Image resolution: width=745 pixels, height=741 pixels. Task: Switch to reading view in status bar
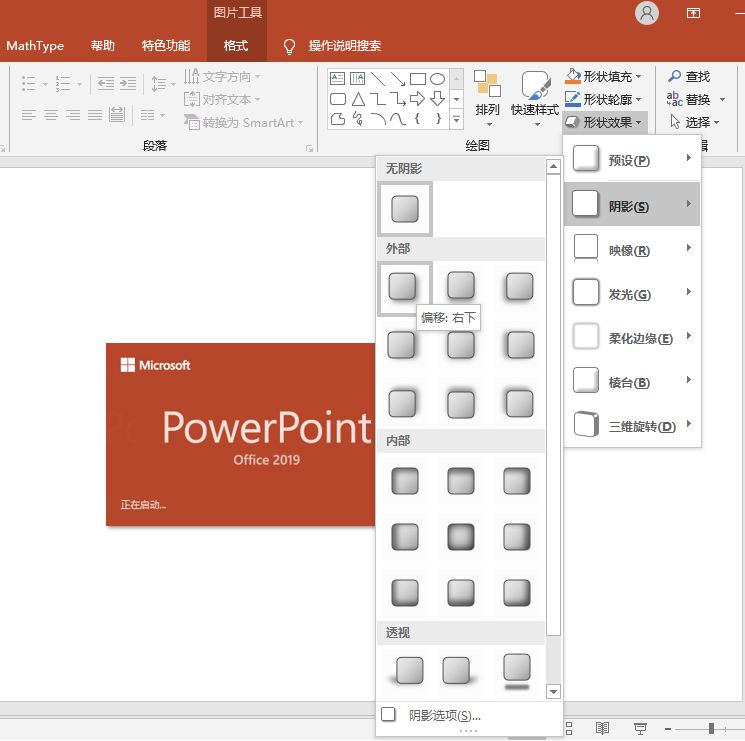pos(602,728)
